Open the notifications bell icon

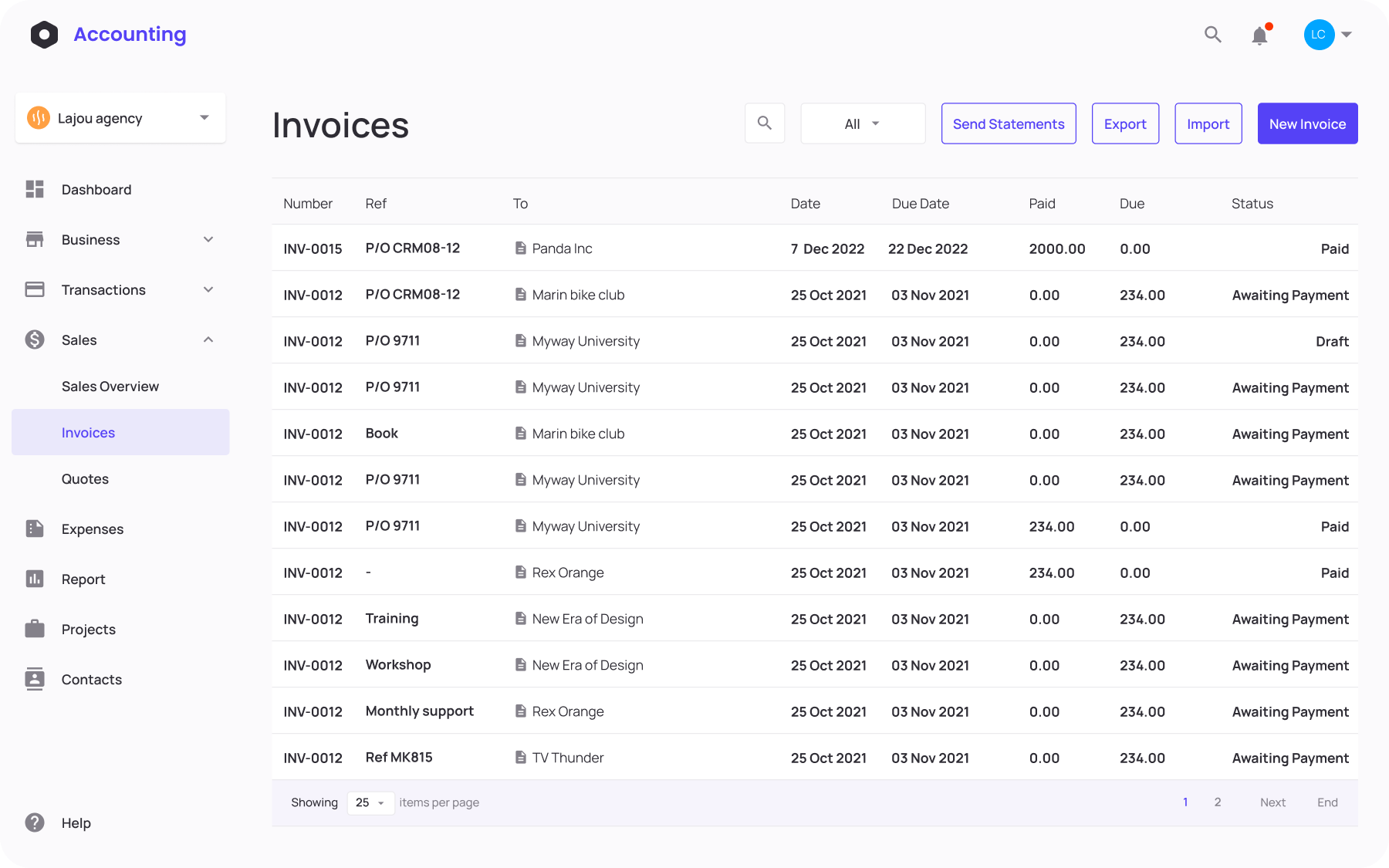[1259, 35]
